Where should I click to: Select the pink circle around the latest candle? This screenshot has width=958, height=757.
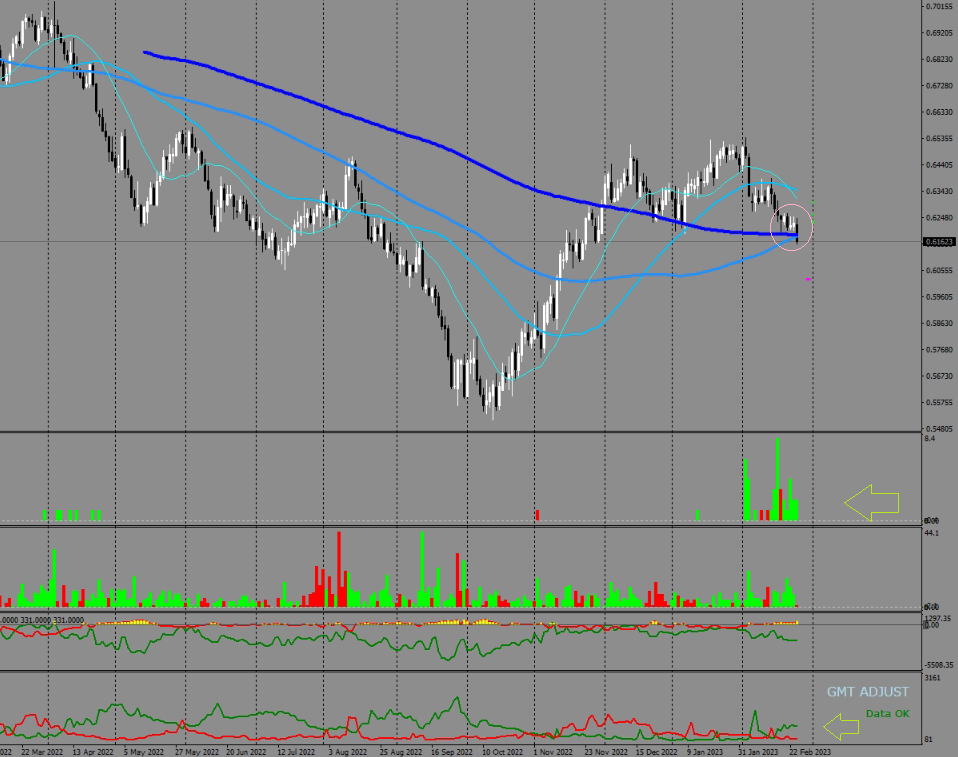[x=791, y=228]
